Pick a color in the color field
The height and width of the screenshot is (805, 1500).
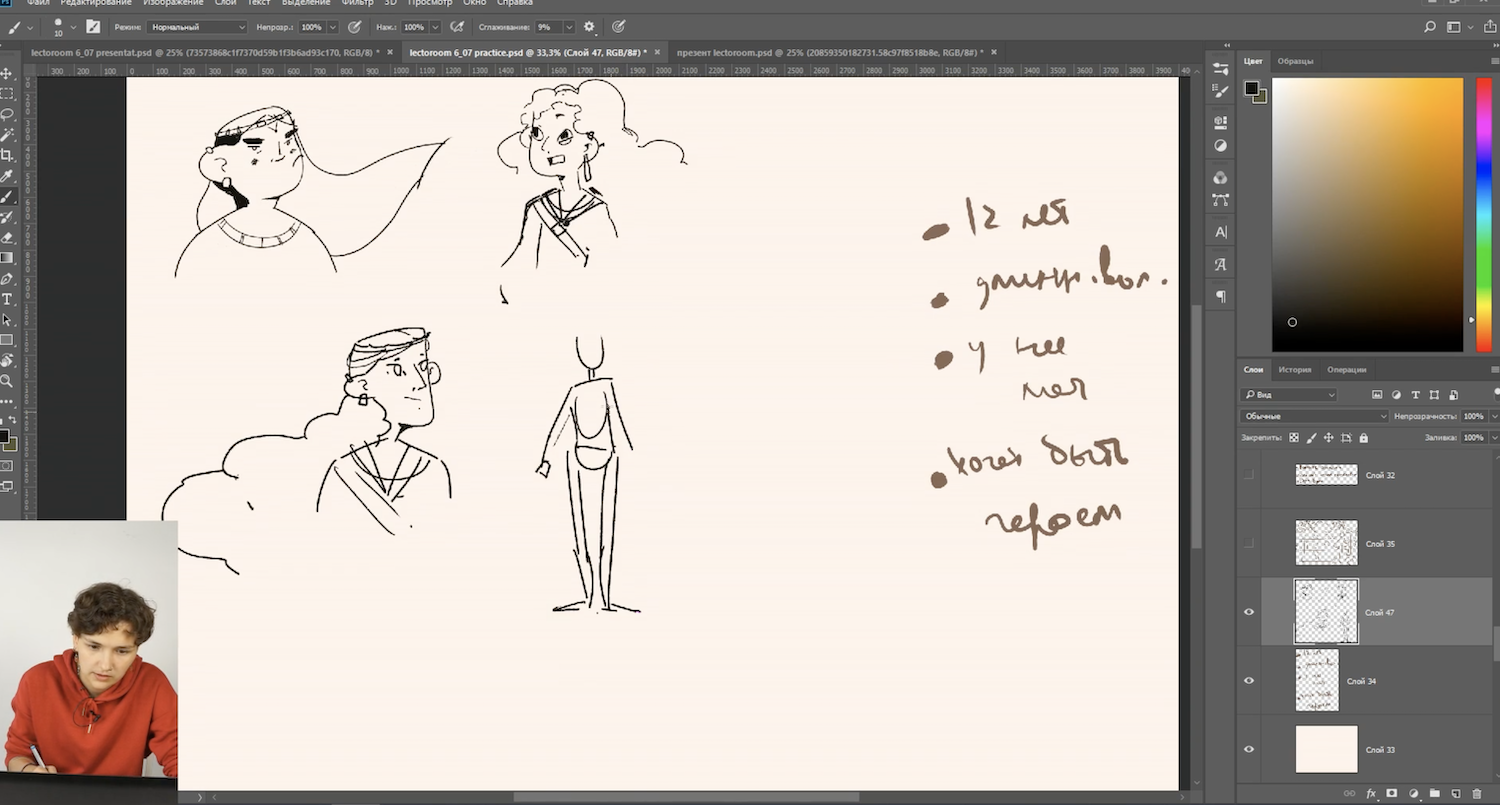pyautogui.click(x=1367, y=214)
